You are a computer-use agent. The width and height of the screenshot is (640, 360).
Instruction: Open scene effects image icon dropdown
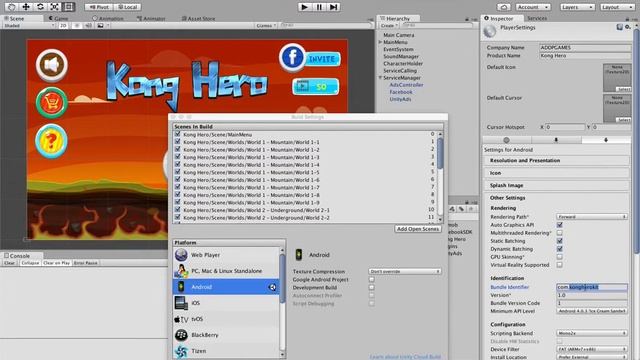point(102,25)
